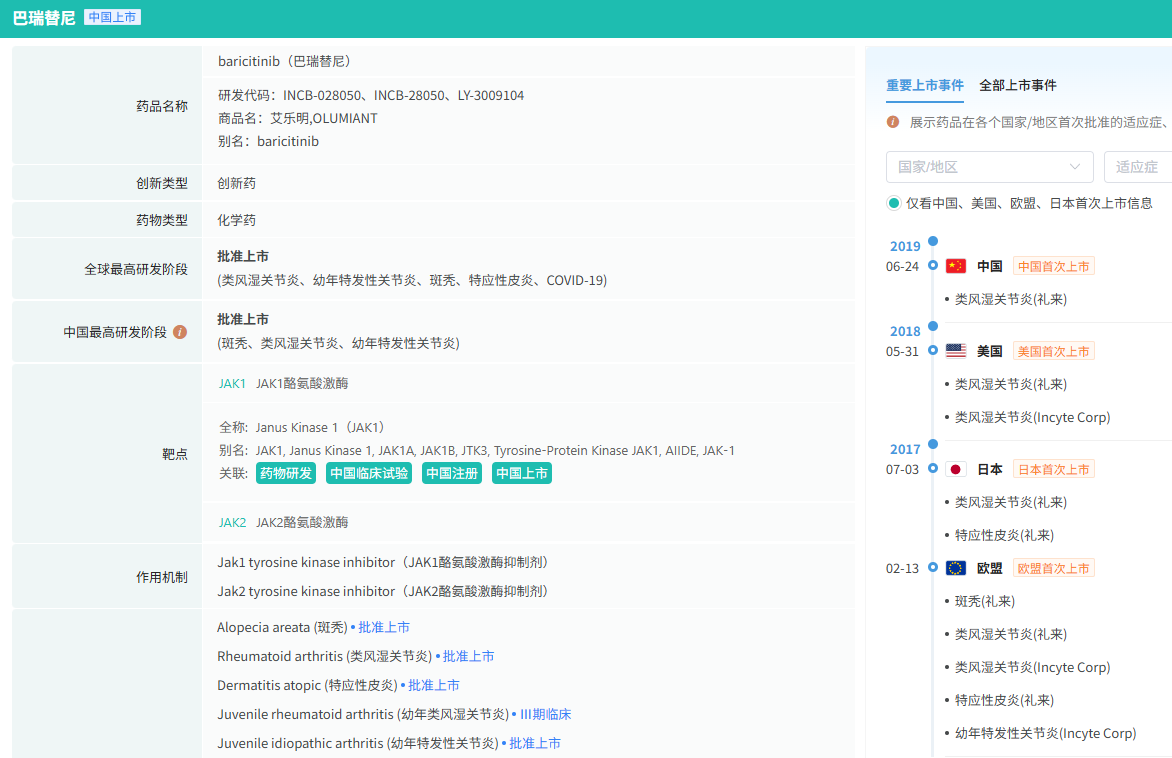Click the info icon beside 中国最高研发阶段

(x=180, y=332)
